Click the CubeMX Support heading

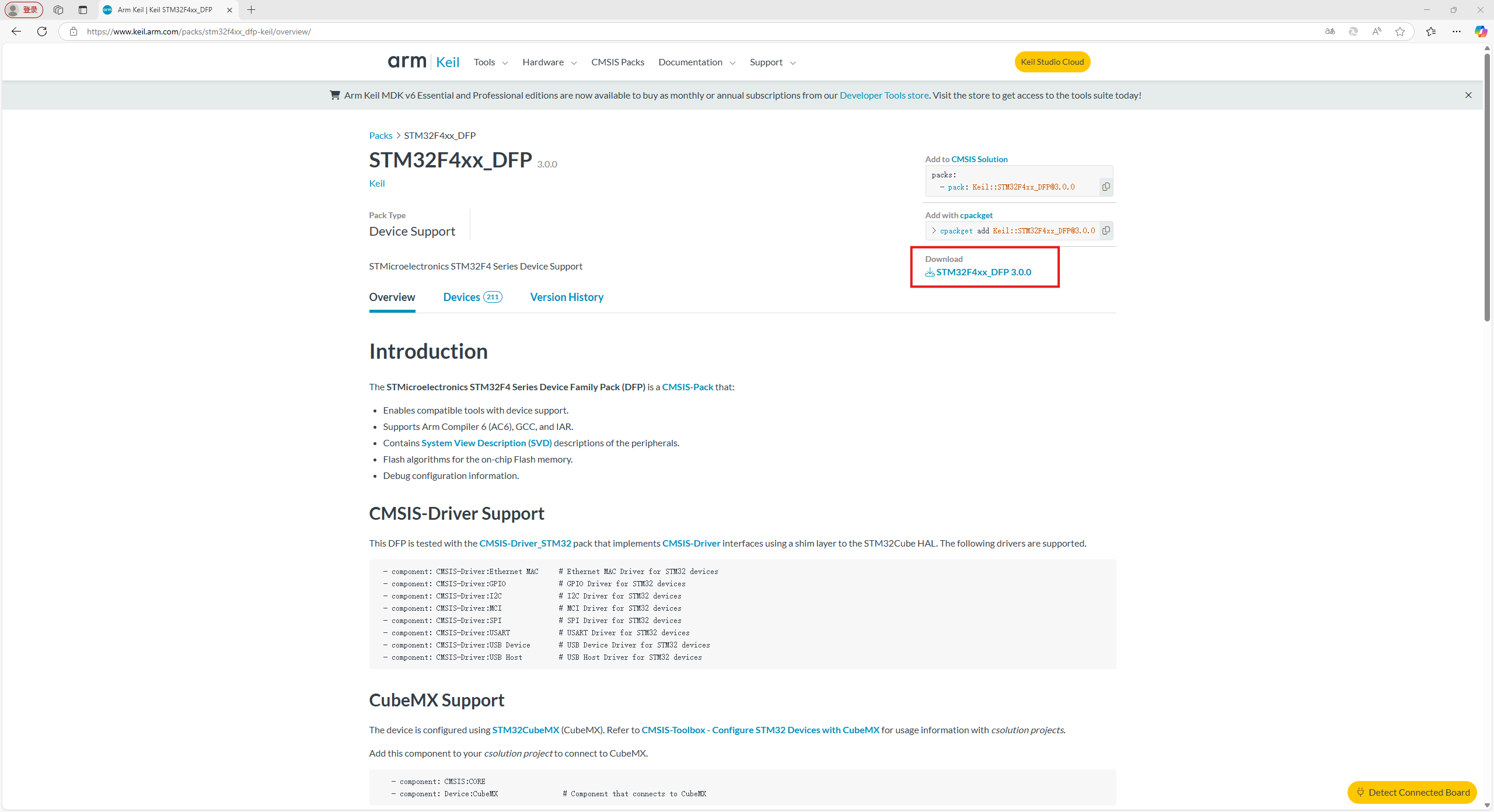(x=437, y=700)
